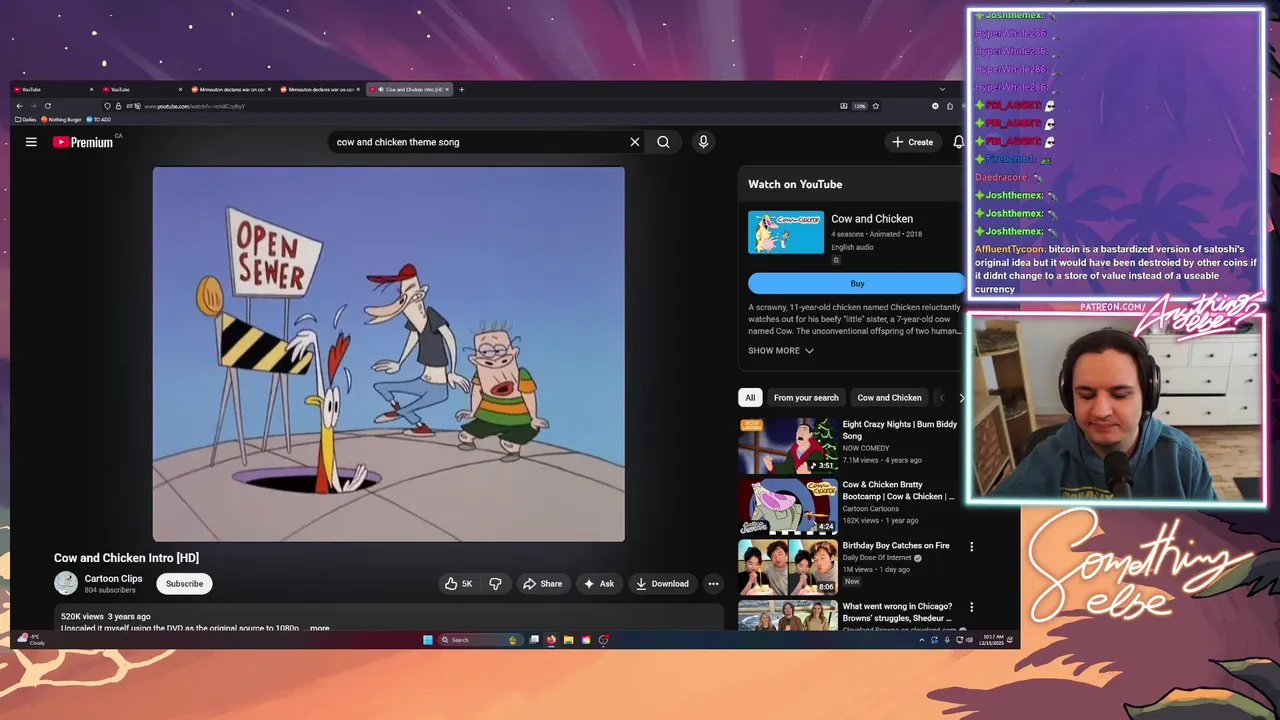The width and height of the screenshot is (1280, 720).
Task: Clear the search query with the X
Action: tap(634, 142)
